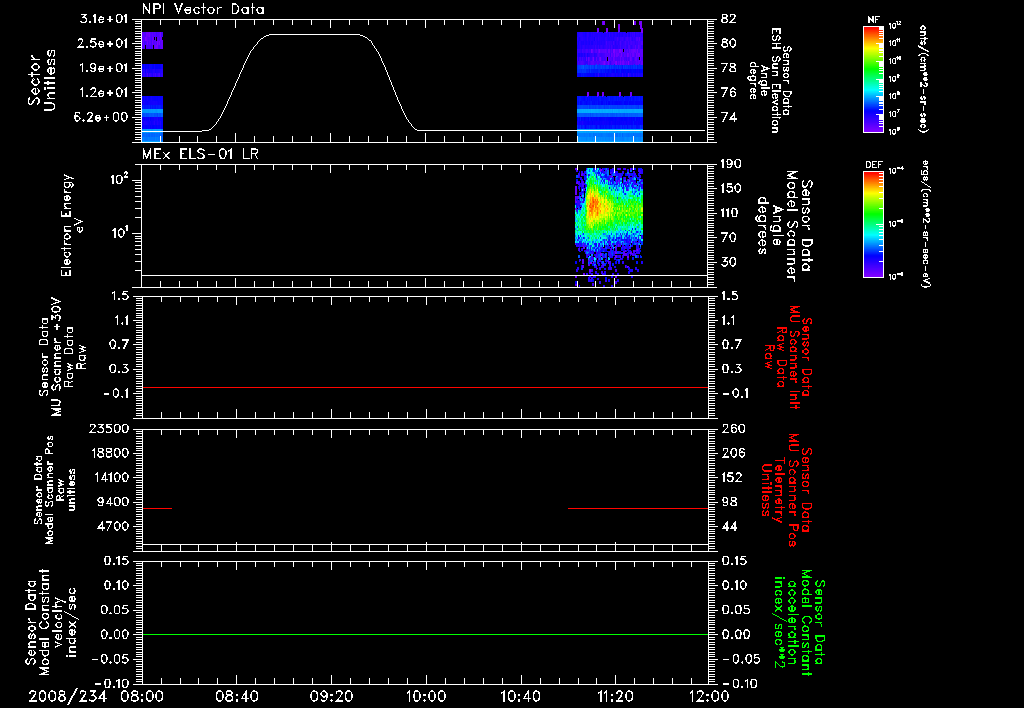Click the "NF" label above the color bar
This screenshot has width=1024, height=708.
[874, 20]
